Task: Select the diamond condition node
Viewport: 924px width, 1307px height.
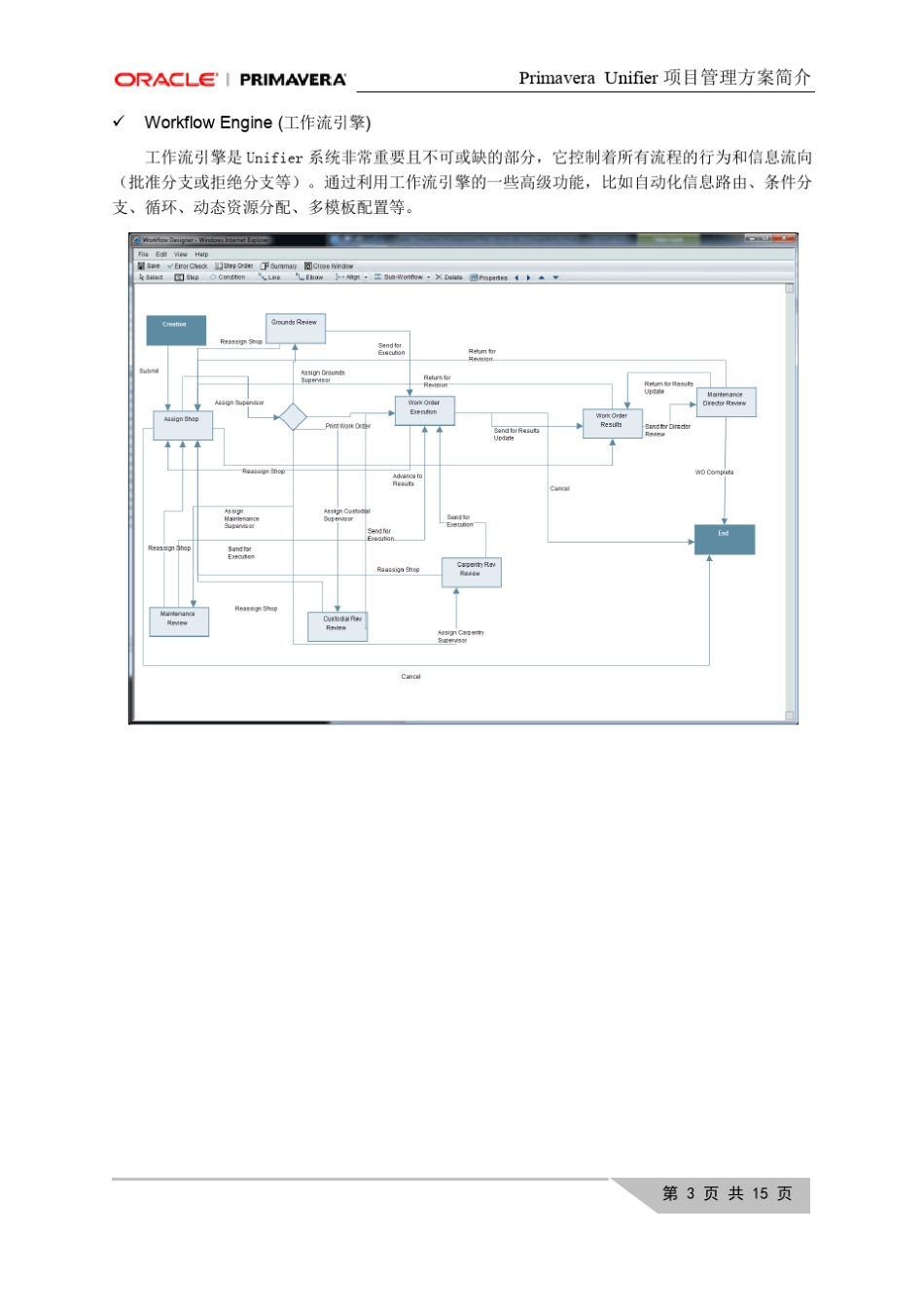Action: 293,417
